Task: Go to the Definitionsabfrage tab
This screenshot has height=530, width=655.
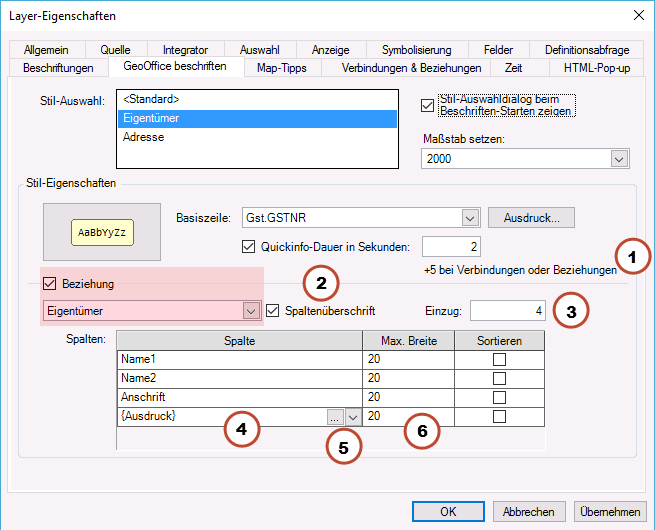Action: [x=587, y=50]
